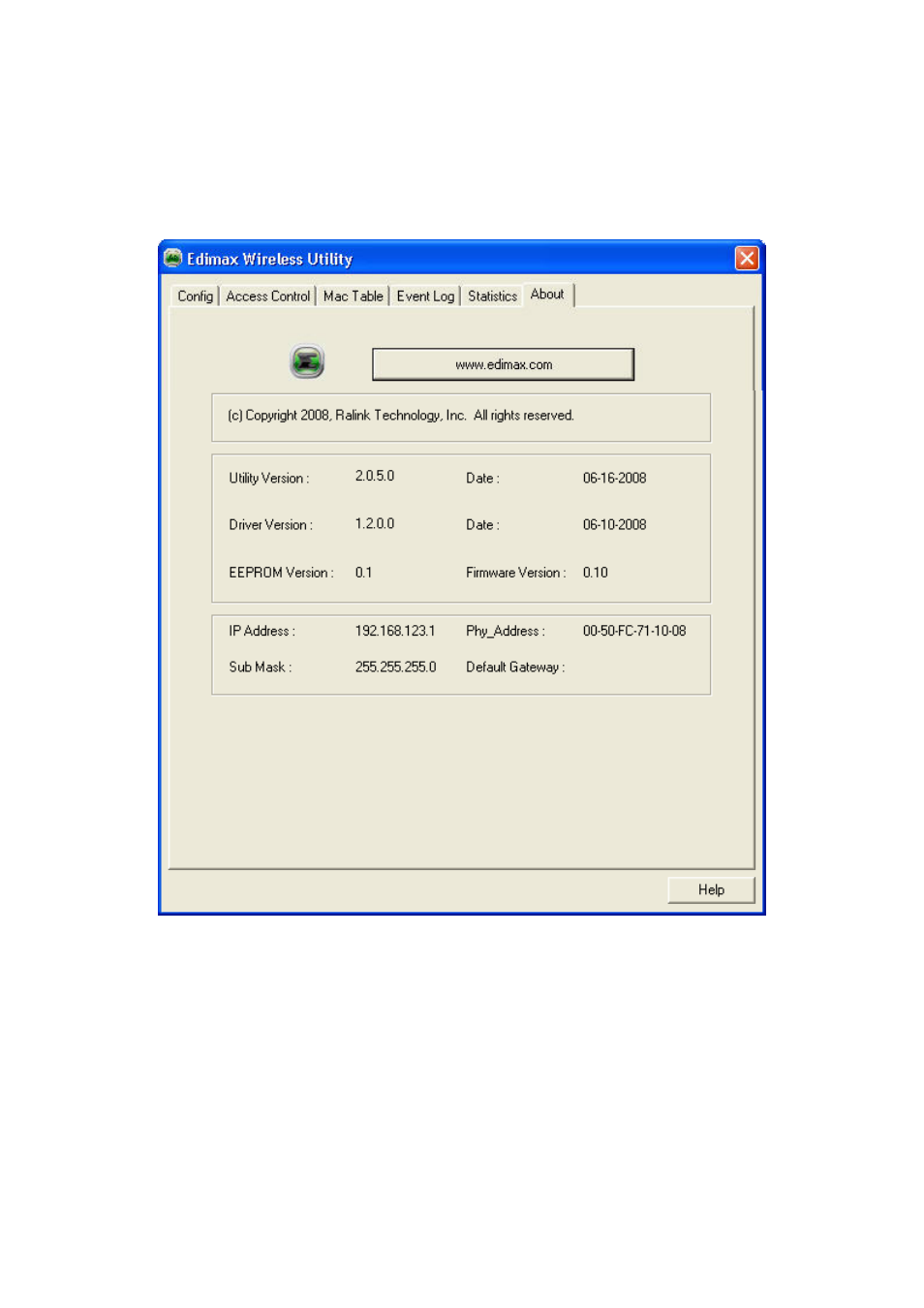Open the Access Control tab
Image resolution: width=924 pixels, height=1308 pixels.
coord(268,296)
